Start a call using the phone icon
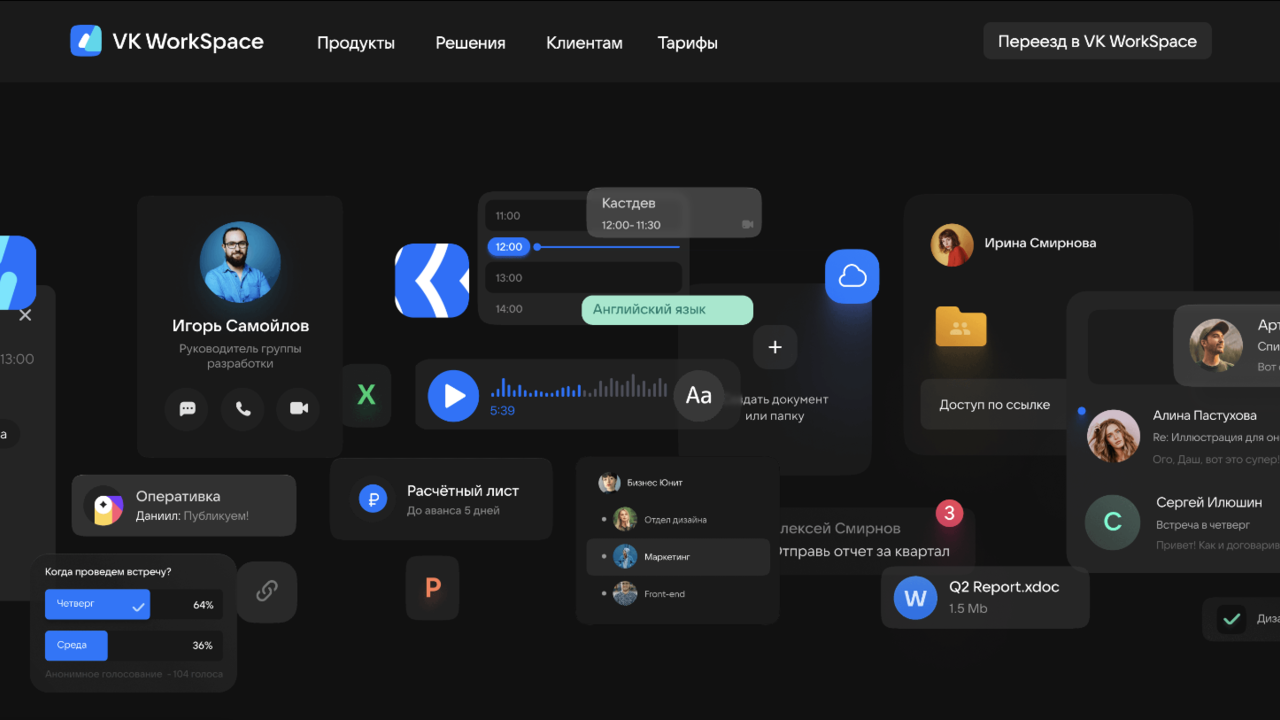Viewport: 1280px width, 720px height. pos(242,408)
